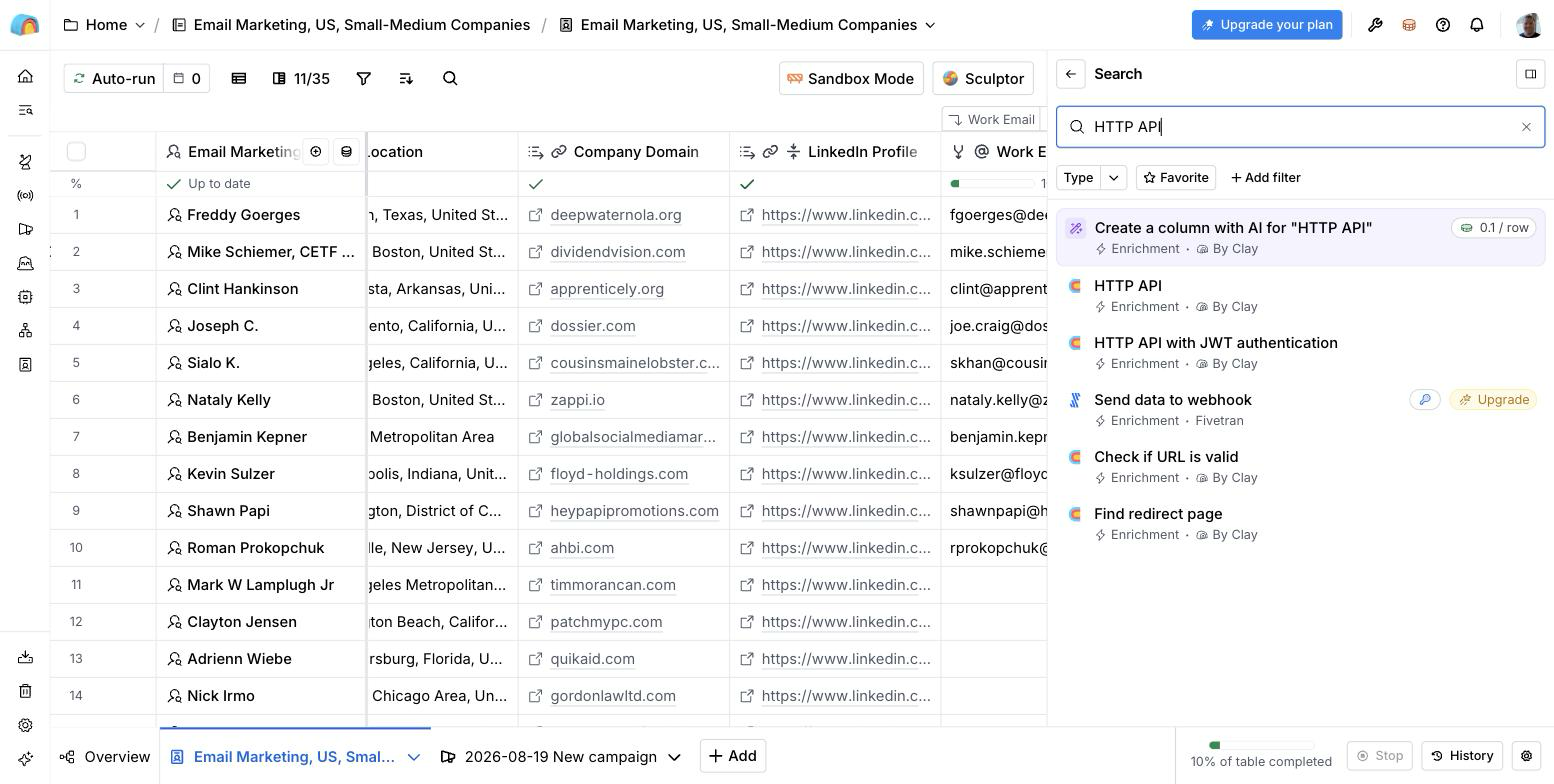Viewport: 1554px width, 784px height.
Task: Open the help question-mark icon
Action: (x=1443, y=25)
